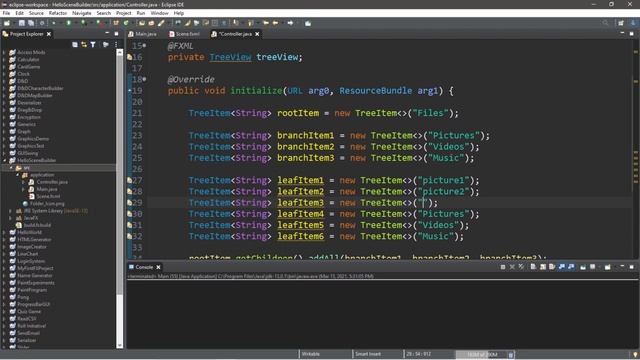Viewport: 640px width, 360px height.
Task: Toggle Scroll Lock in Console toolbar
Action: [x=542, y=267]
